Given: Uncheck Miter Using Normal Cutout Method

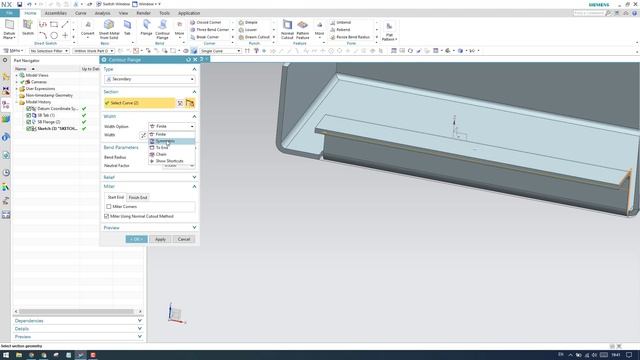Looking at the screenshot, I should coord(107,216).
